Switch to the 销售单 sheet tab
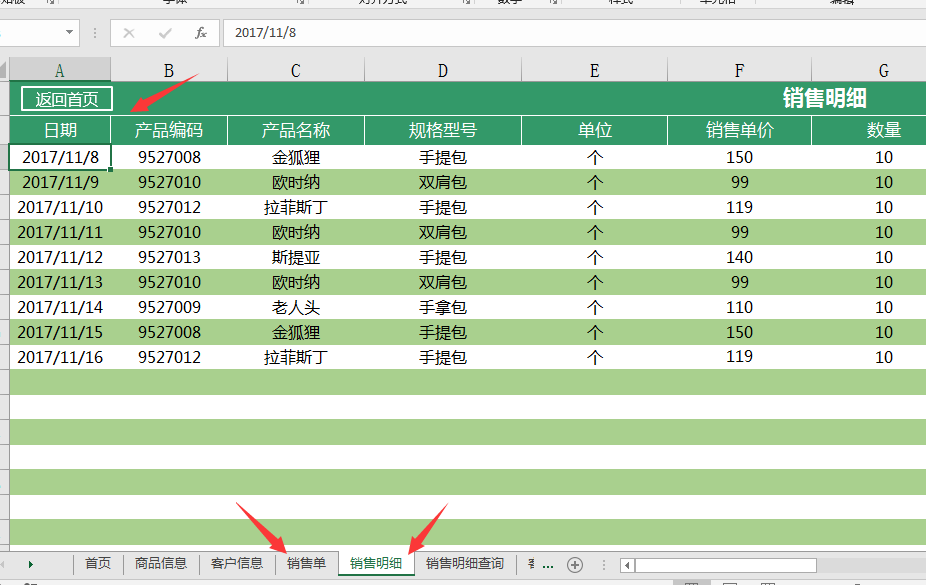Viewport: 926px width, 585px height. click(x=307, y=564)
